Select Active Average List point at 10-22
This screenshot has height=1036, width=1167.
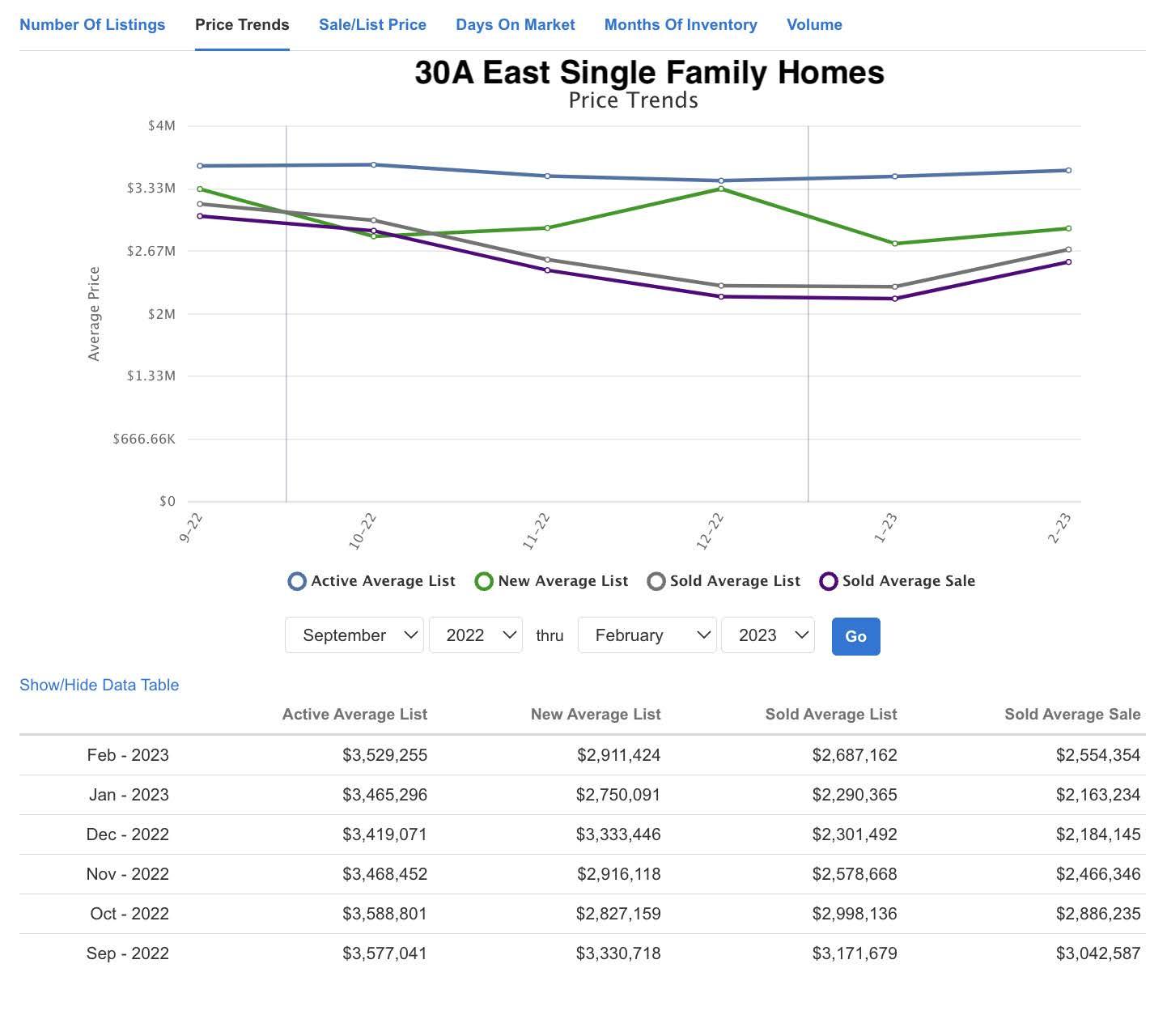tap(373, 165)
